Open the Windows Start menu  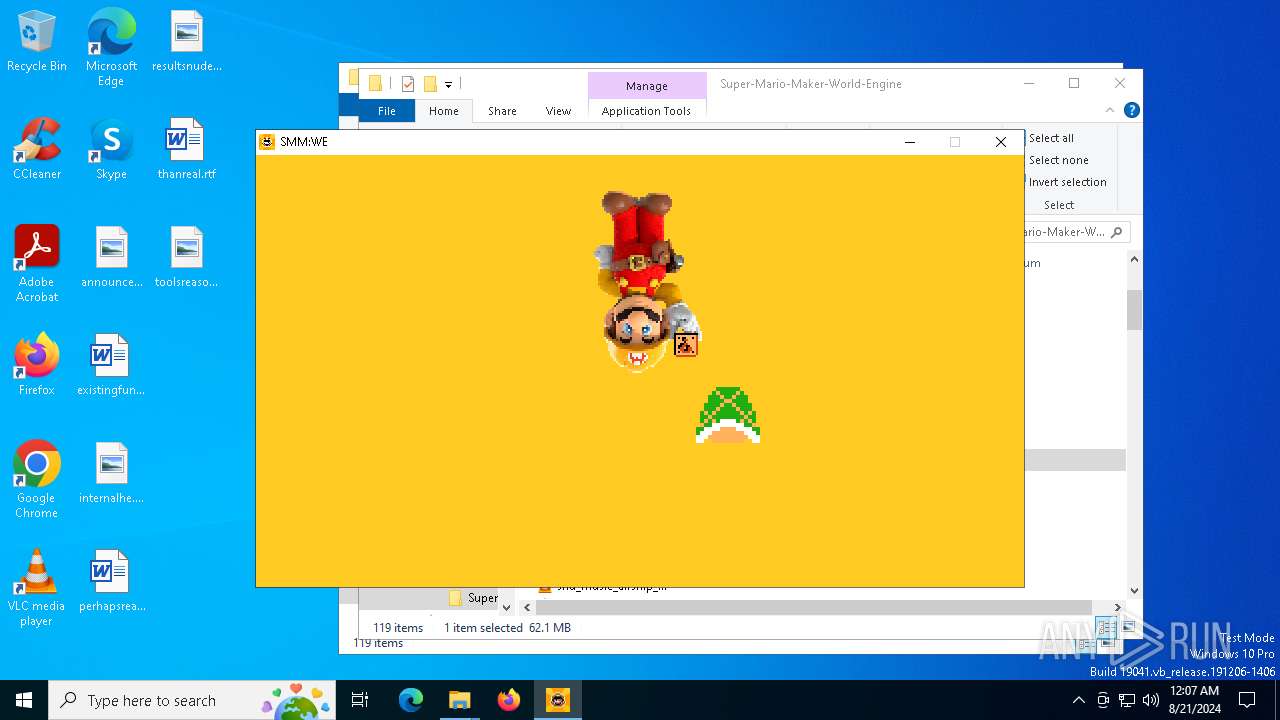24,700
